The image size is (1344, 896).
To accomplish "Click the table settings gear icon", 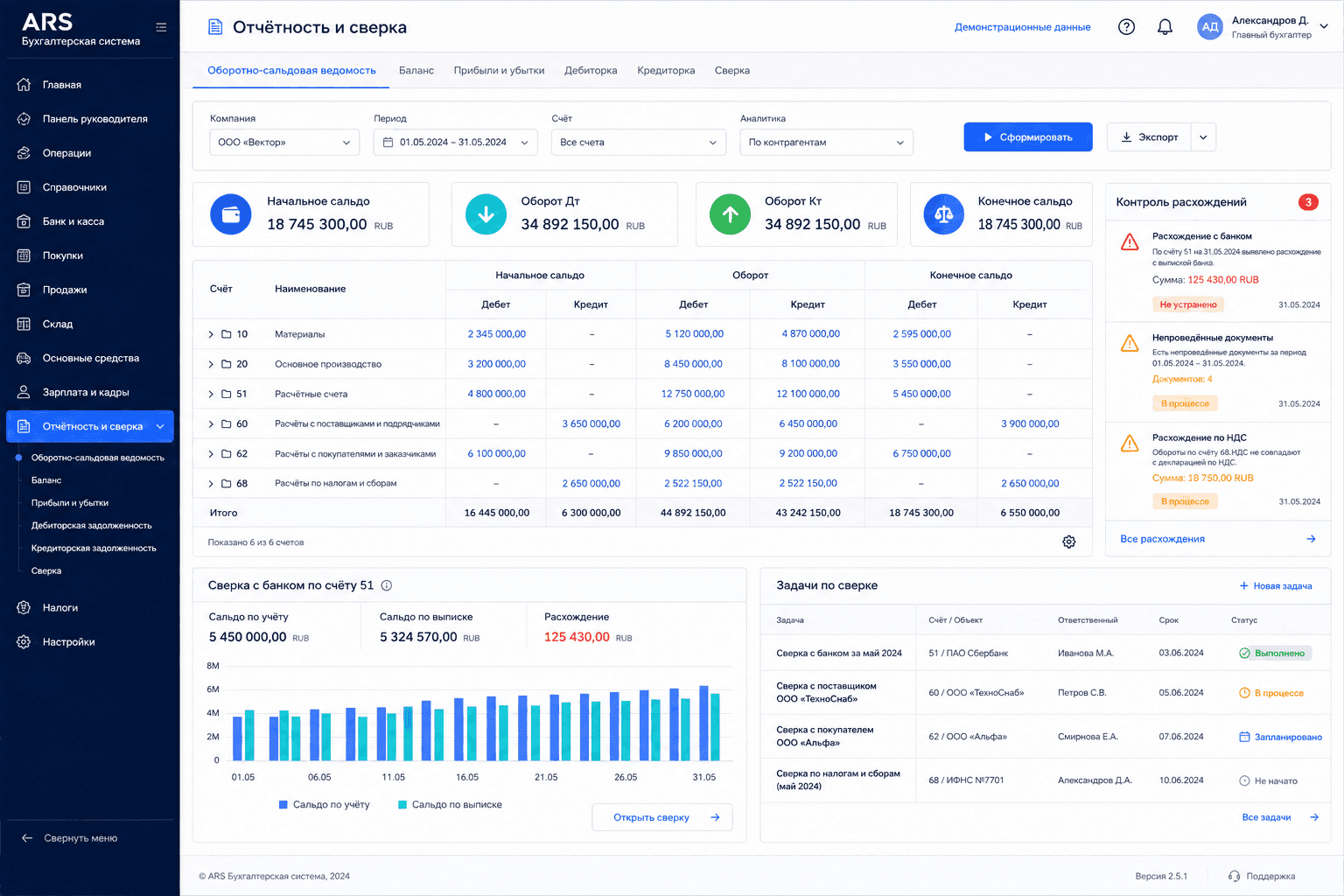I will 1068,542.
